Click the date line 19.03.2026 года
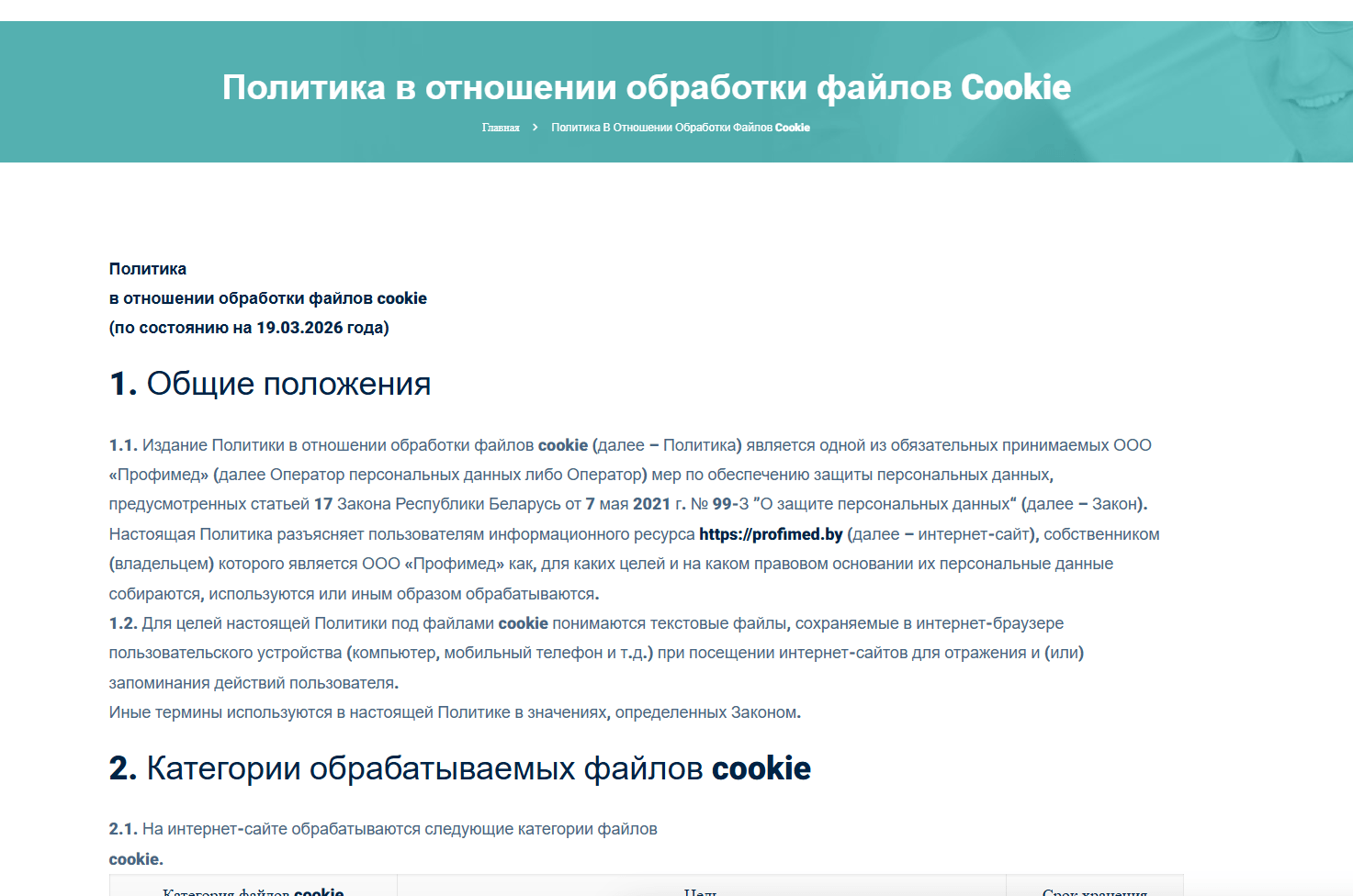 (x=249, y=328)
